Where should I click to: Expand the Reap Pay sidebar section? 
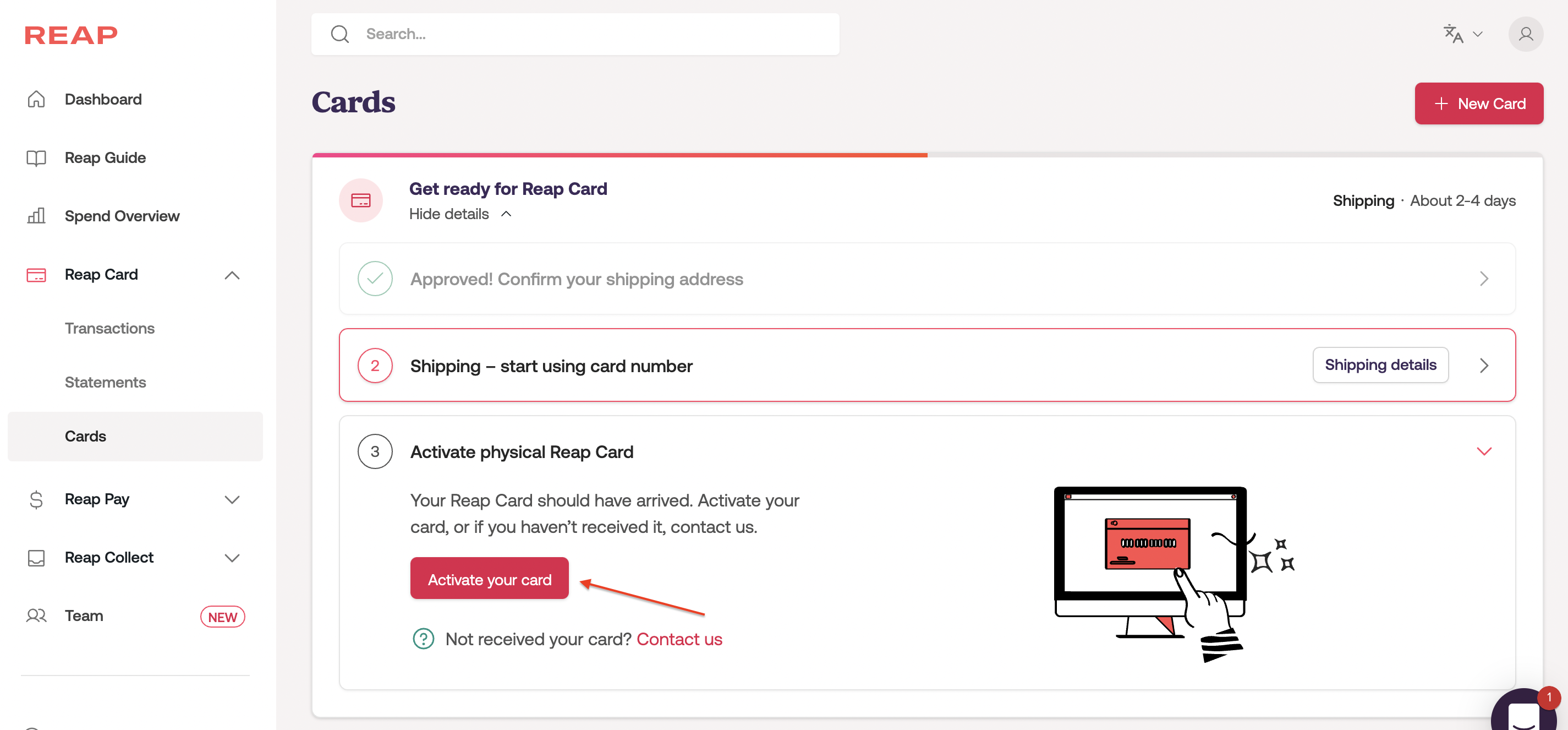(x=232, y=499)
